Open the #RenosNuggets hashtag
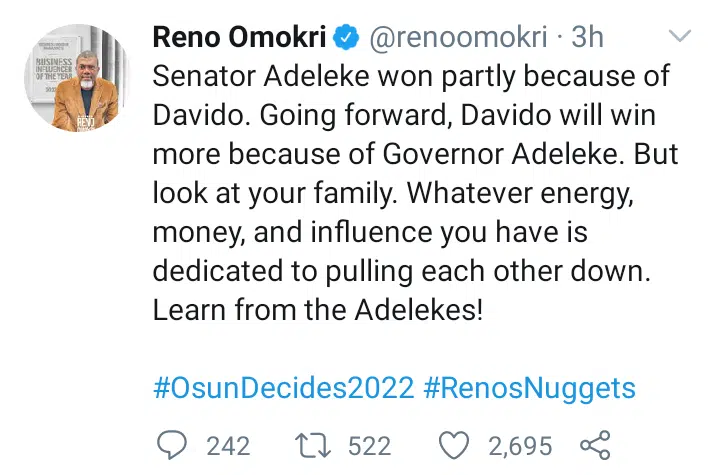The height and width of the screenshot is (475, 720). (x=529, y=386)
